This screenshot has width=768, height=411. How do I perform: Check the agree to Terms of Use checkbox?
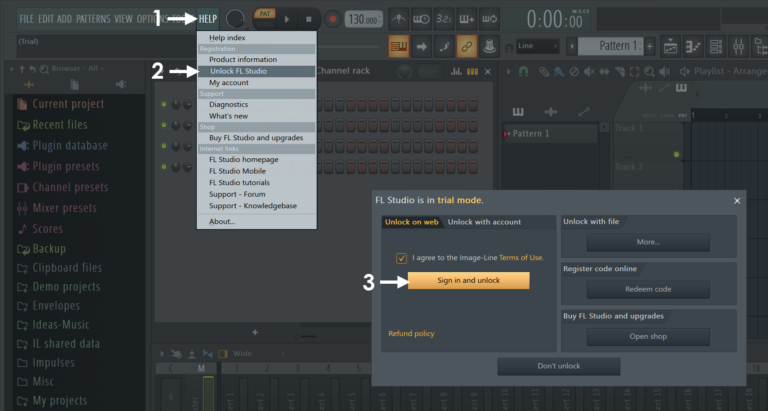[x=401, y=258]
